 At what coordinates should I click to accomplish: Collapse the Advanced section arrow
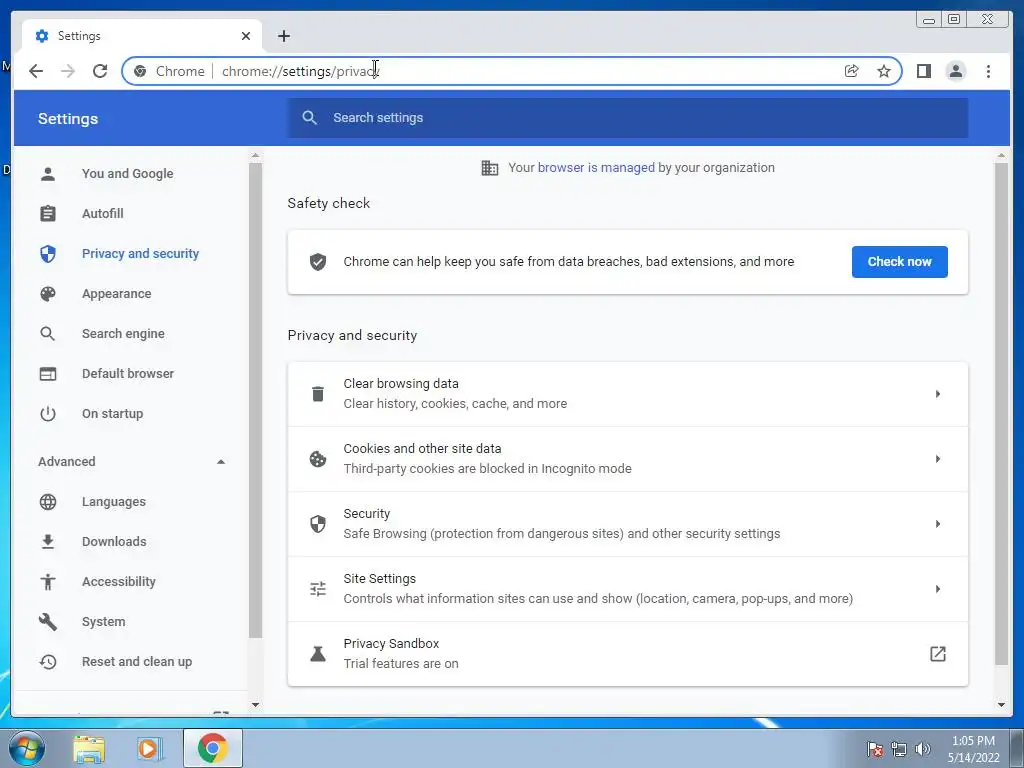(x=221, y=462)
